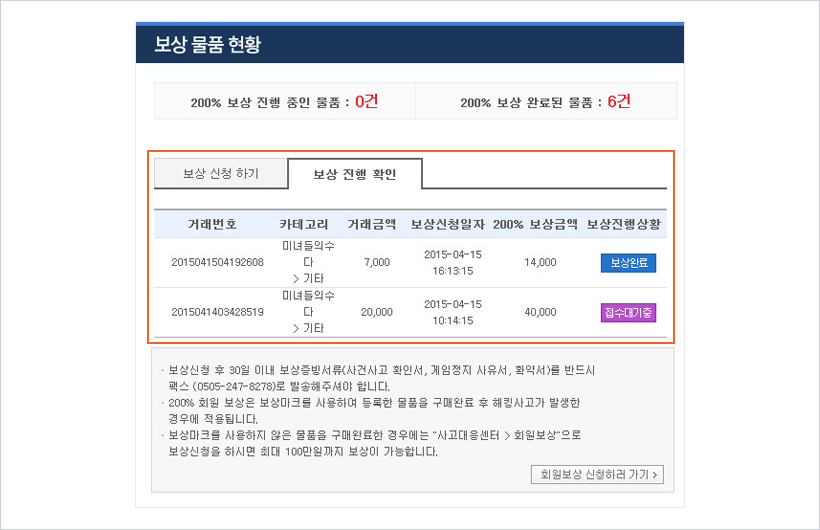Viewport: 820px width, 530px height.
Task: Open the 회원보상 신청하러 가기 link
Action: [598, 474]
